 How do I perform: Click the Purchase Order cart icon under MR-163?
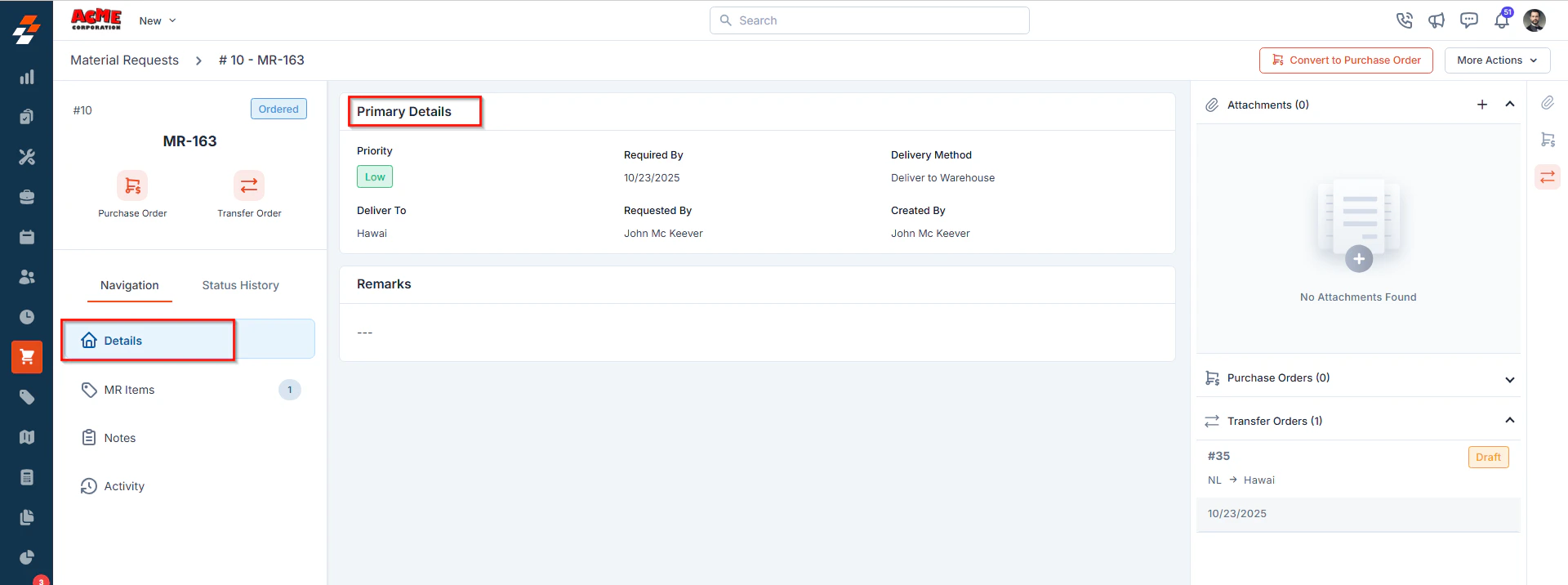[x=132, y=185]
